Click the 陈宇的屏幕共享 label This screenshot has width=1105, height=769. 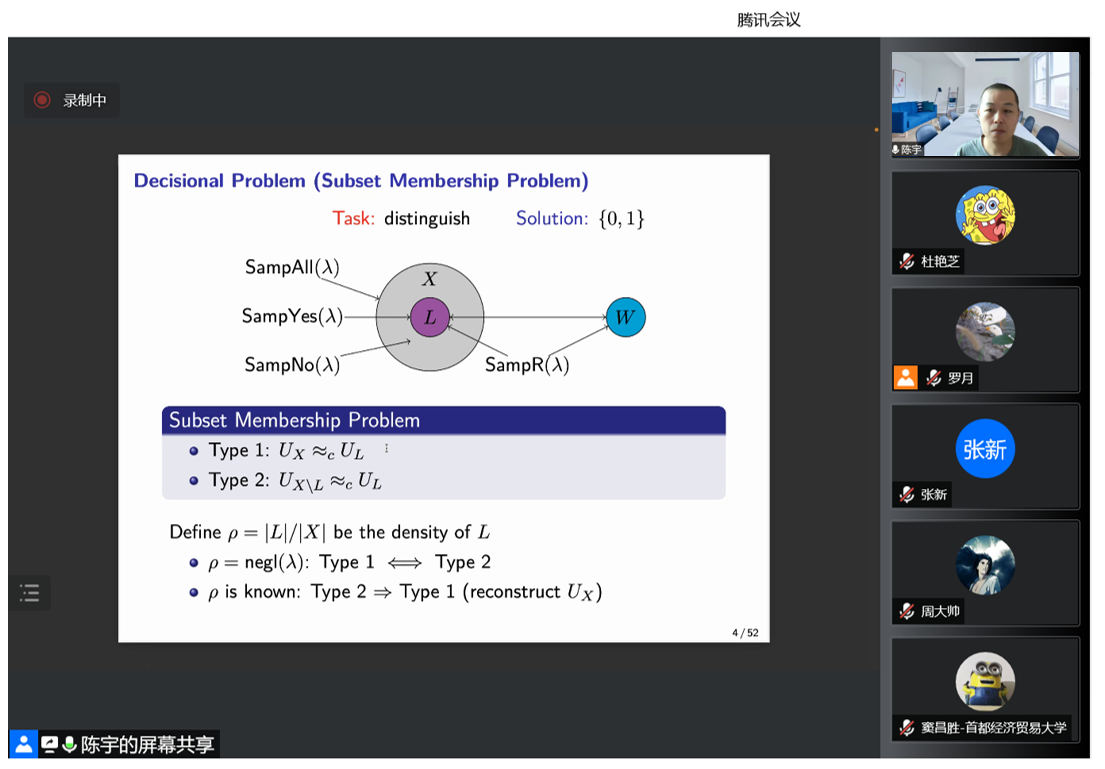coord(147,744)
